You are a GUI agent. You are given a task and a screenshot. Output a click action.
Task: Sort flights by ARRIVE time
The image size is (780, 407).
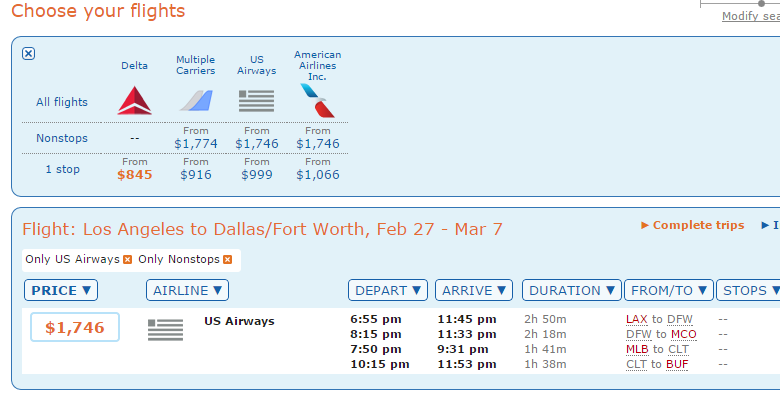coord(474,290)
